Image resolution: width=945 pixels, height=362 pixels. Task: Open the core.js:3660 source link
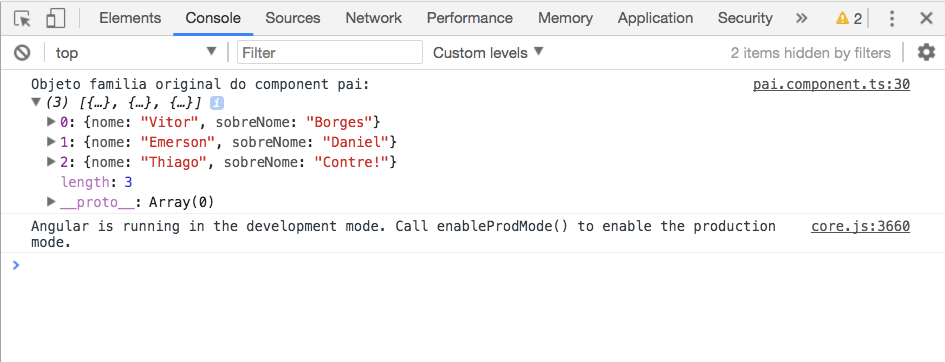[860, 226]
